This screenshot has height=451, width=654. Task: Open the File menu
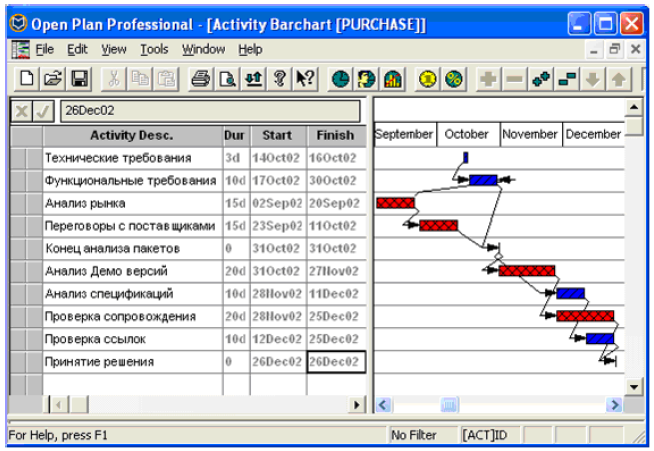coord(45,49)
